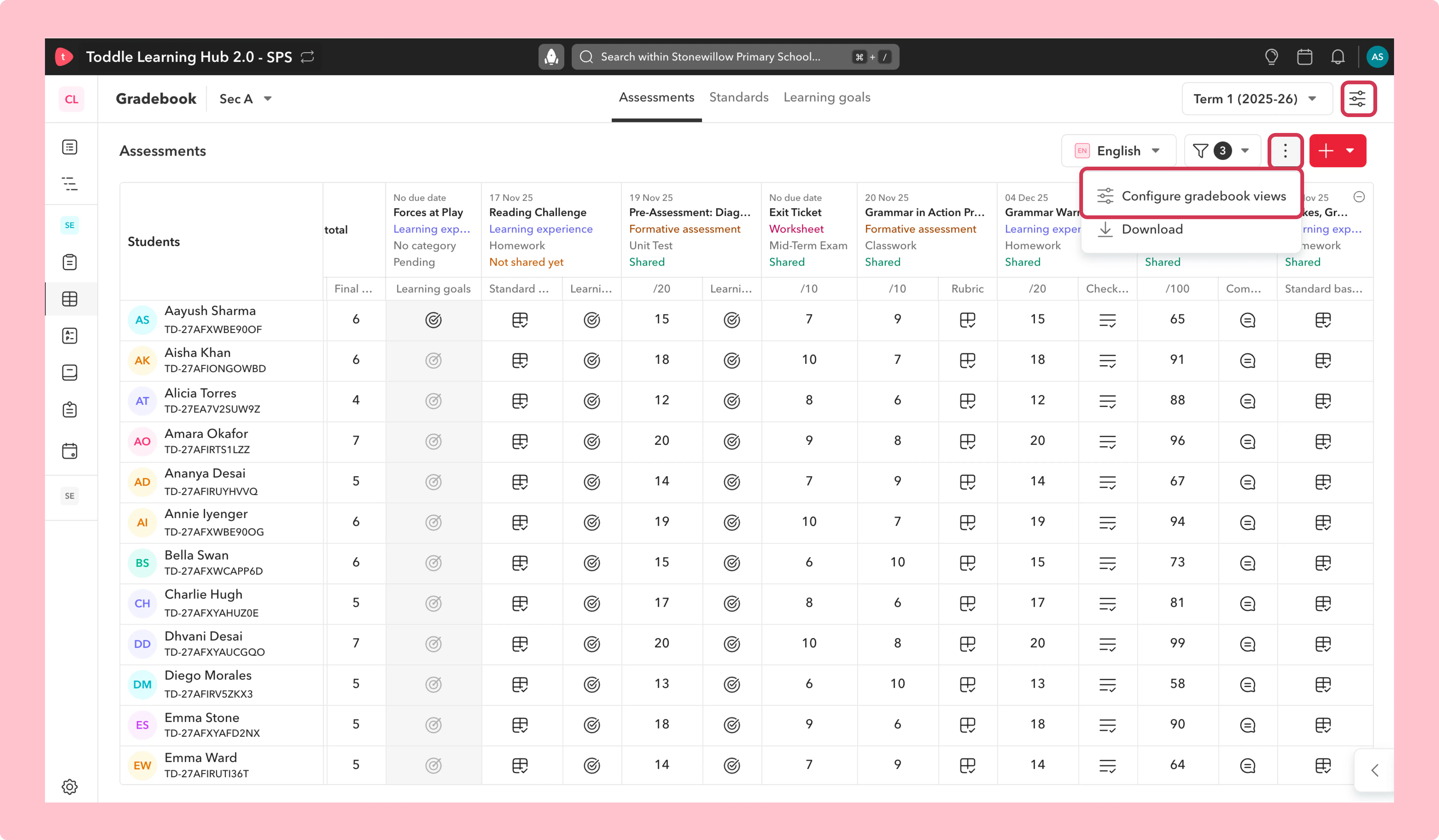Click Aisha Khan's score 91

(1177, 360)
